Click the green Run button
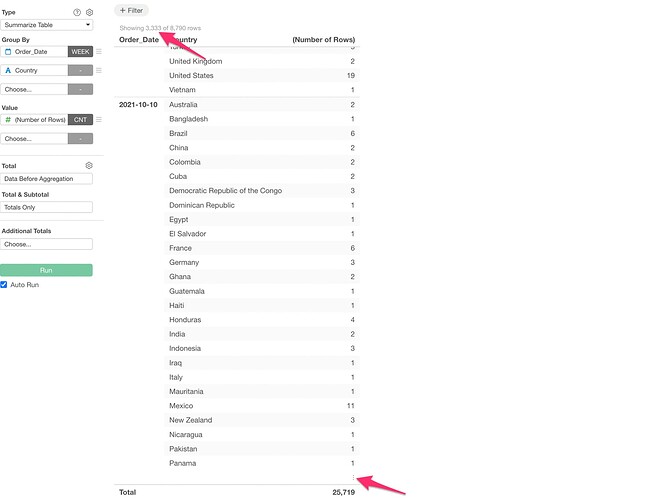 [x=46, y=270]
